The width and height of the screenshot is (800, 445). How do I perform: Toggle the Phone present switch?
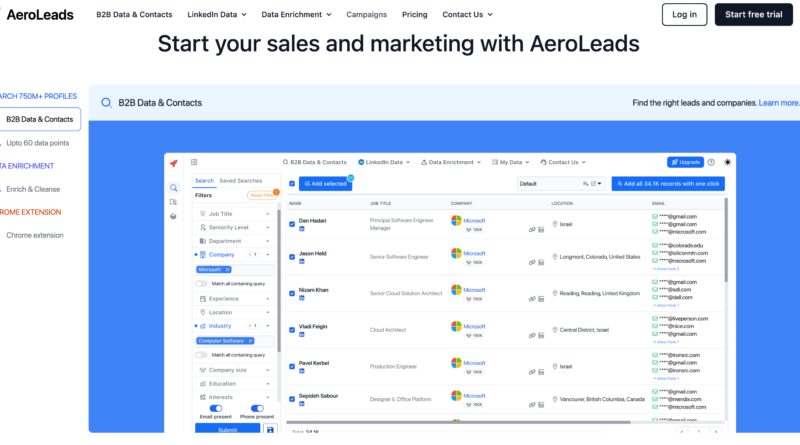click(x=257, y=408)
